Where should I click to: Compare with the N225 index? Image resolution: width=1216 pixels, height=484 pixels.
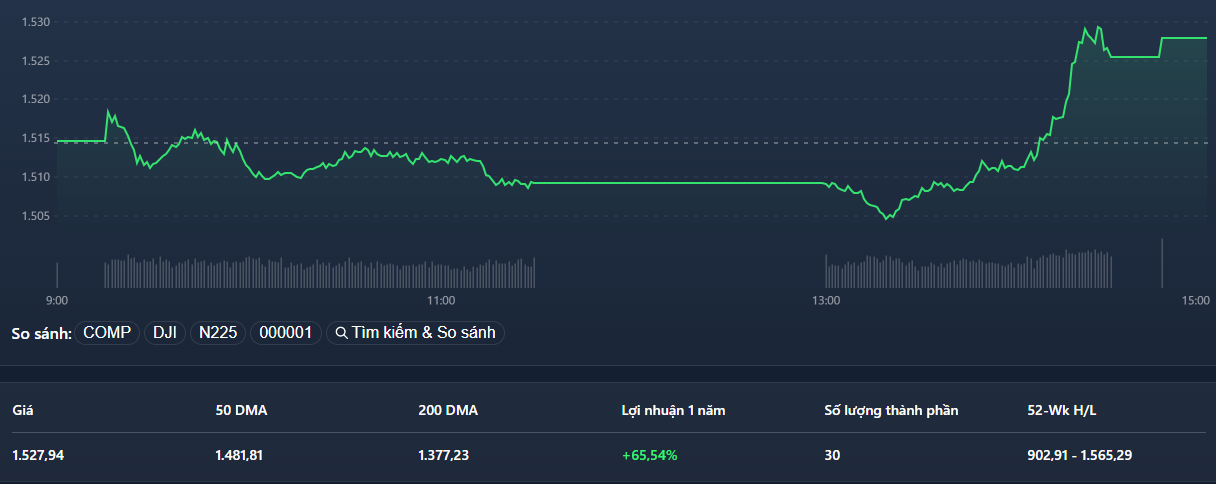click(x=218, y=333)
